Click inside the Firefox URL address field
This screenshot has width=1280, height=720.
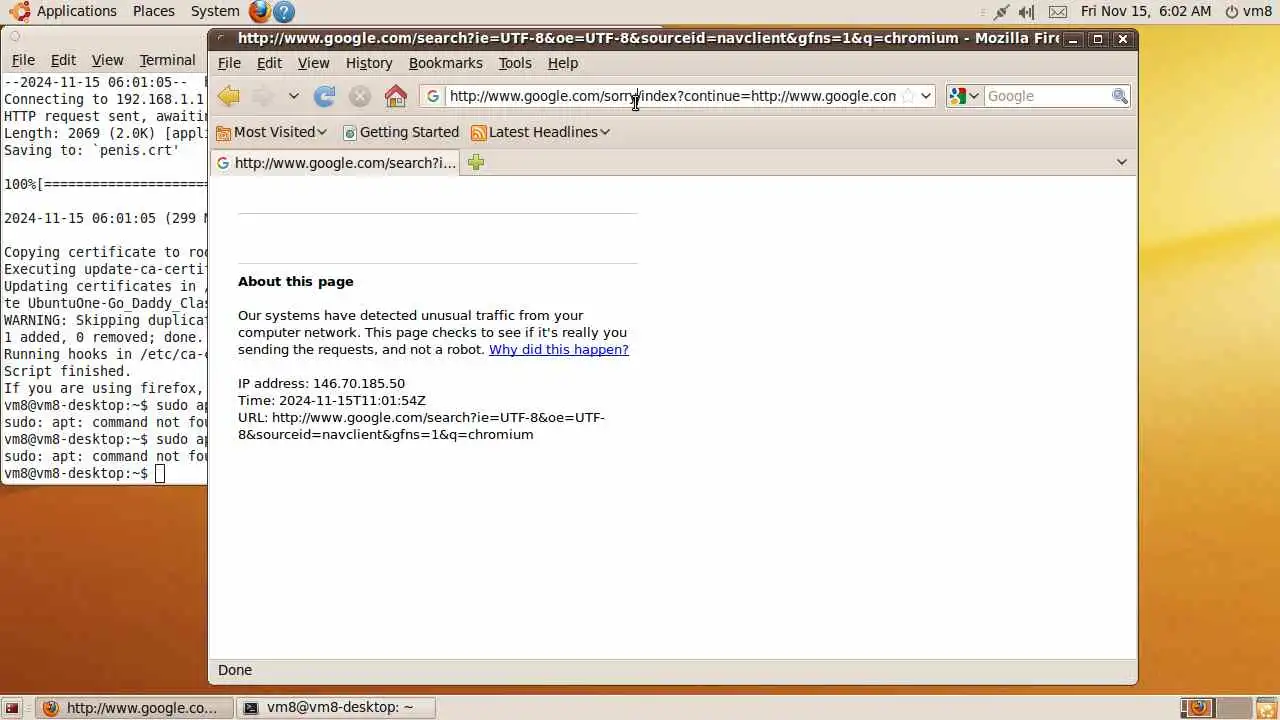[672, 96]
